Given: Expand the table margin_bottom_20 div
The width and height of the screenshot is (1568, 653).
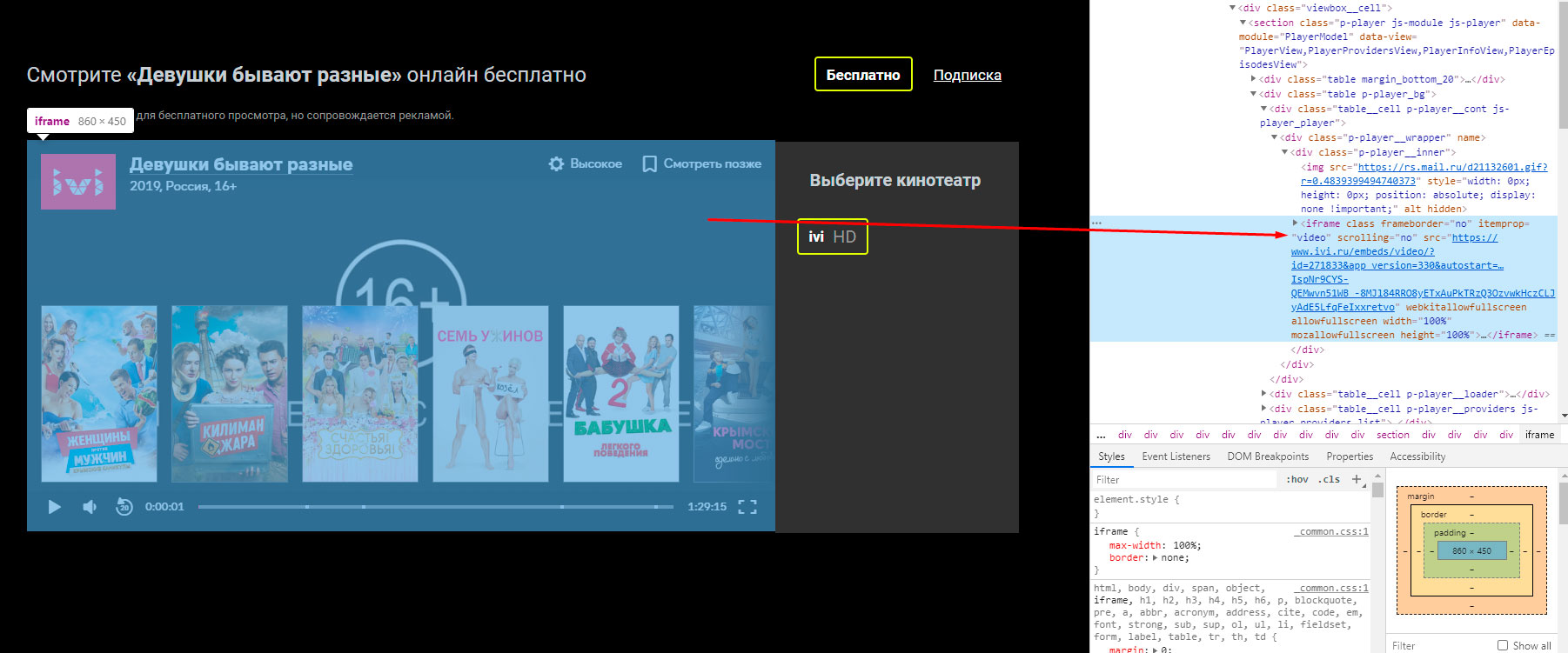Looking at the screenshot, I should [x=1254, y=79].
